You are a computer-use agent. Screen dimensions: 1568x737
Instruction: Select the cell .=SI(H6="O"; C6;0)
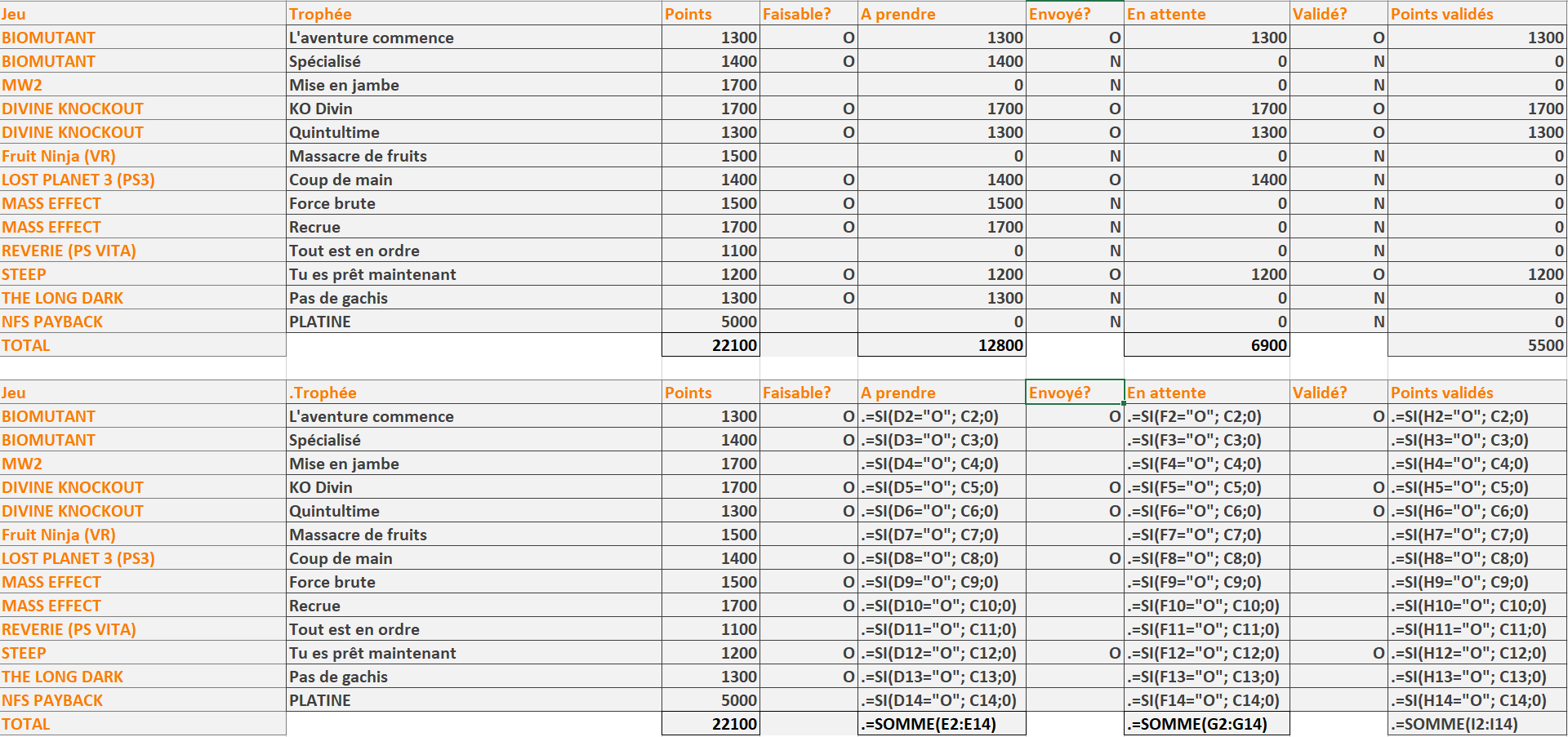tap(1477, 511)
